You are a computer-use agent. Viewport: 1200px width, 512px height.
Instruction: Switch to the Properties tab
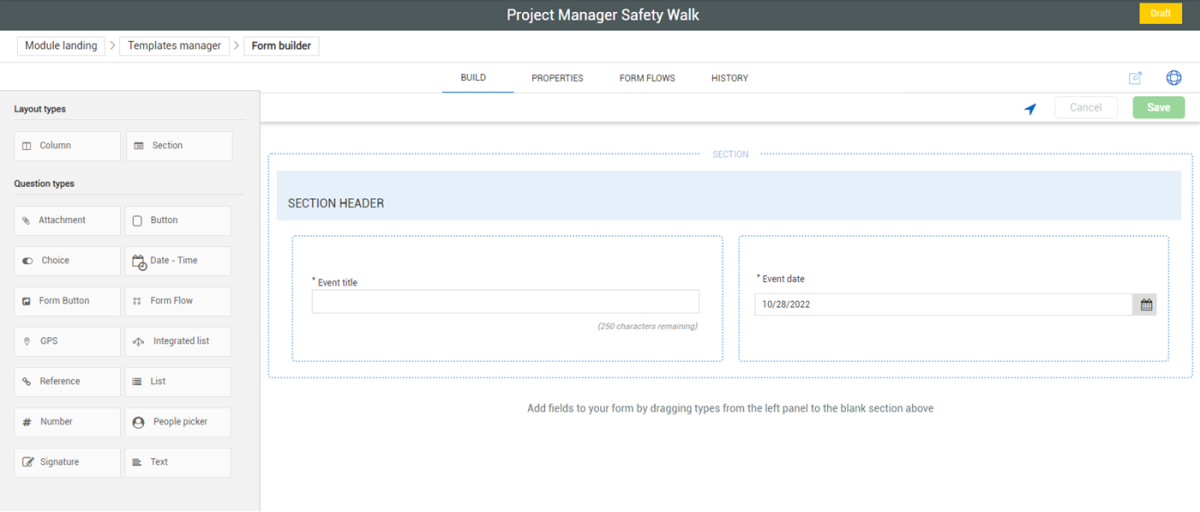click(557, 78)
